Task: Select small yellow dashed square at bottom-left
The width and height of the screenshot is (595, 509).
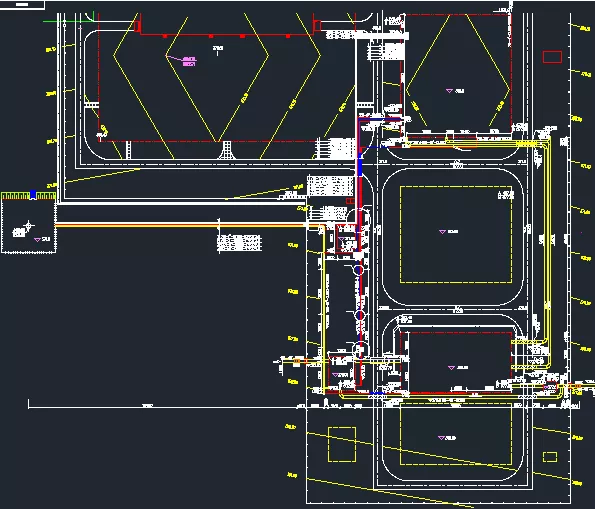Action: coord(342,444)
